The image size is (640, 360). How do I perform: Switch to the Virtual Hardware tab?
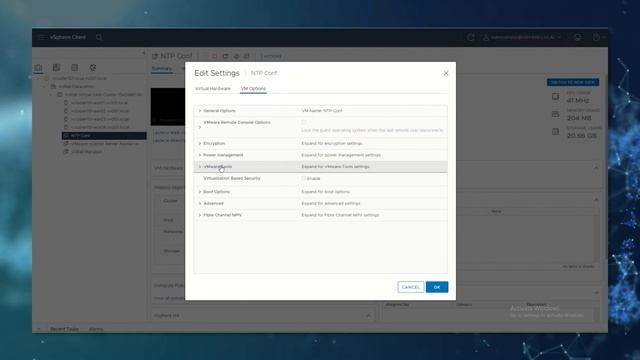pyautogui.click(x=213, y=89)
